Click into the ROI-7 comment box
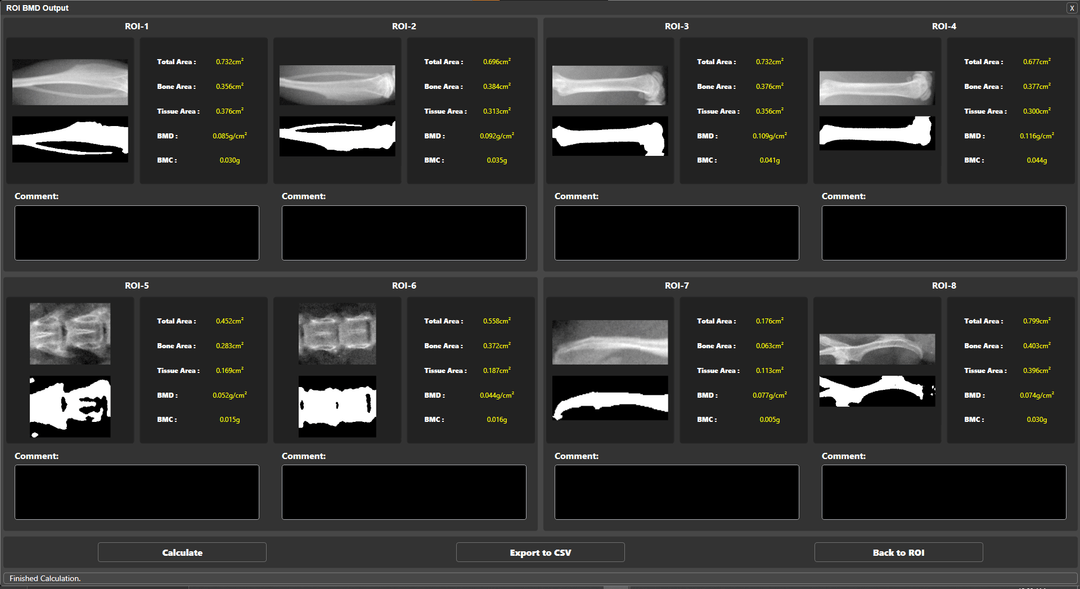 tap(676, 492)
